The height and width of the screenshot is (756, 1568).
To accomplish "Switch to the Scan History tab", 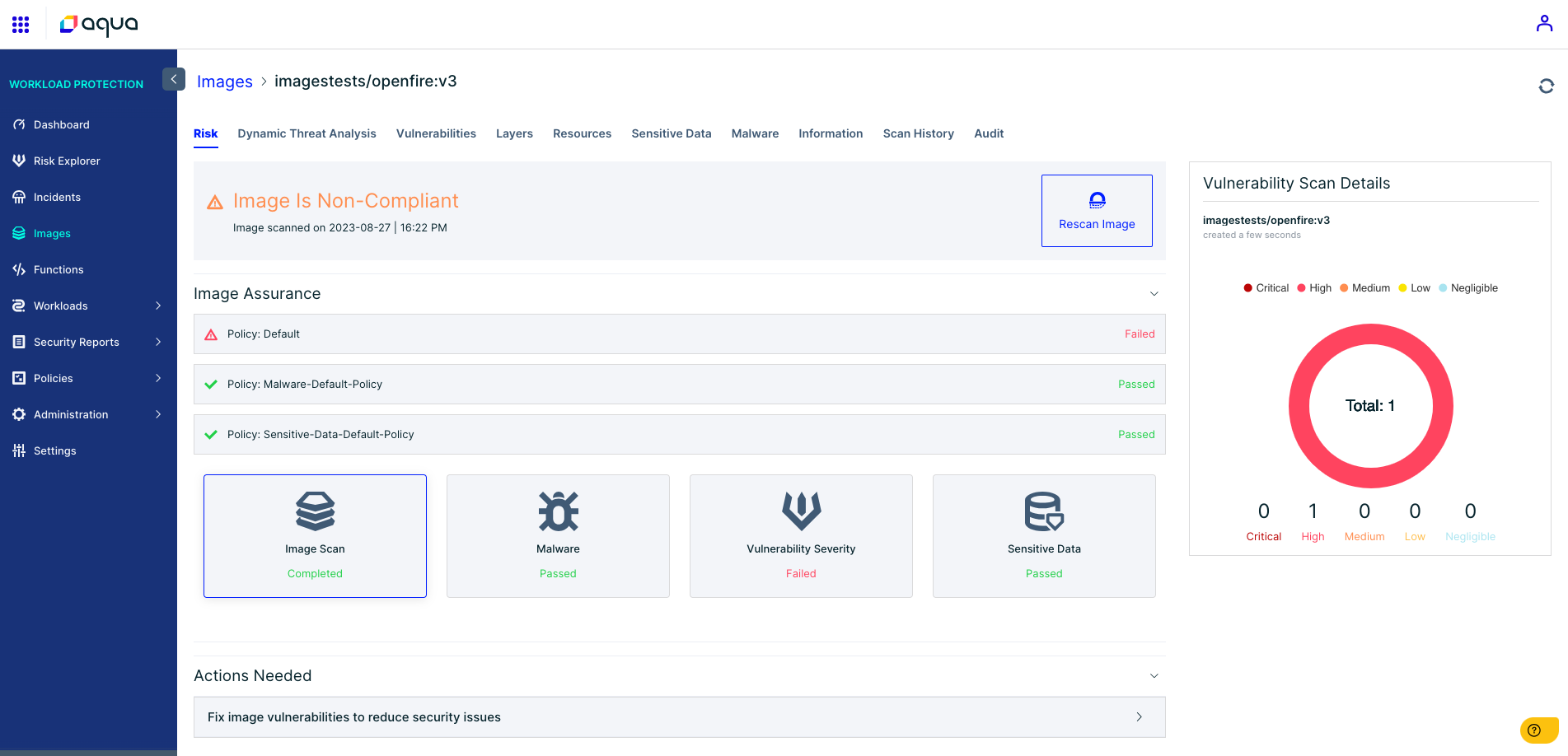I will pos(919,133).
